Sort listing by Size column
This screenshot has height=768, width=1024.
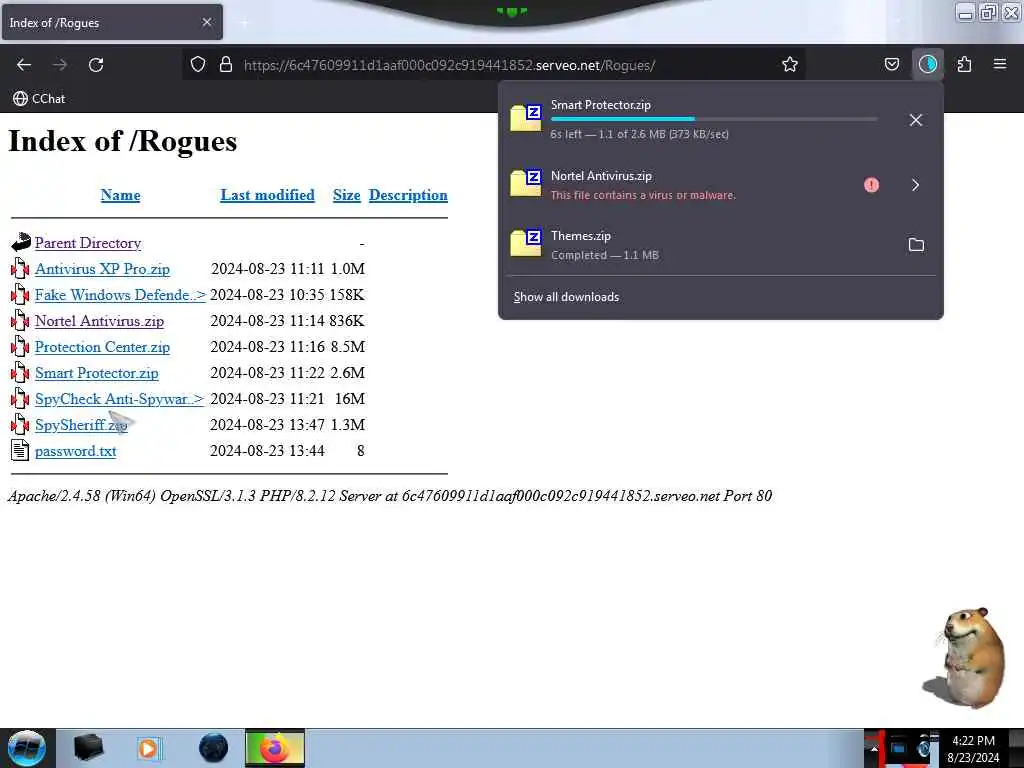(x=347, y=195)
